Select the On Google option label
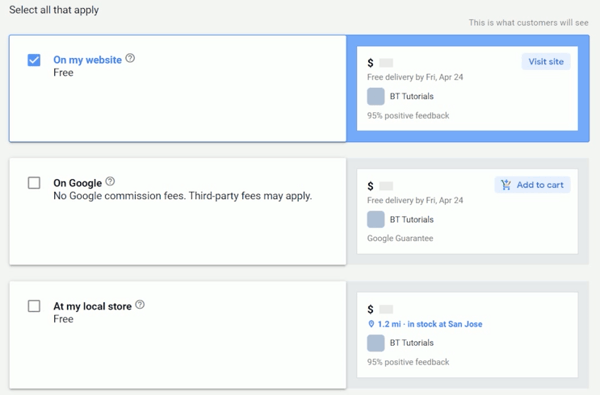600x395 pixels. 78,183
